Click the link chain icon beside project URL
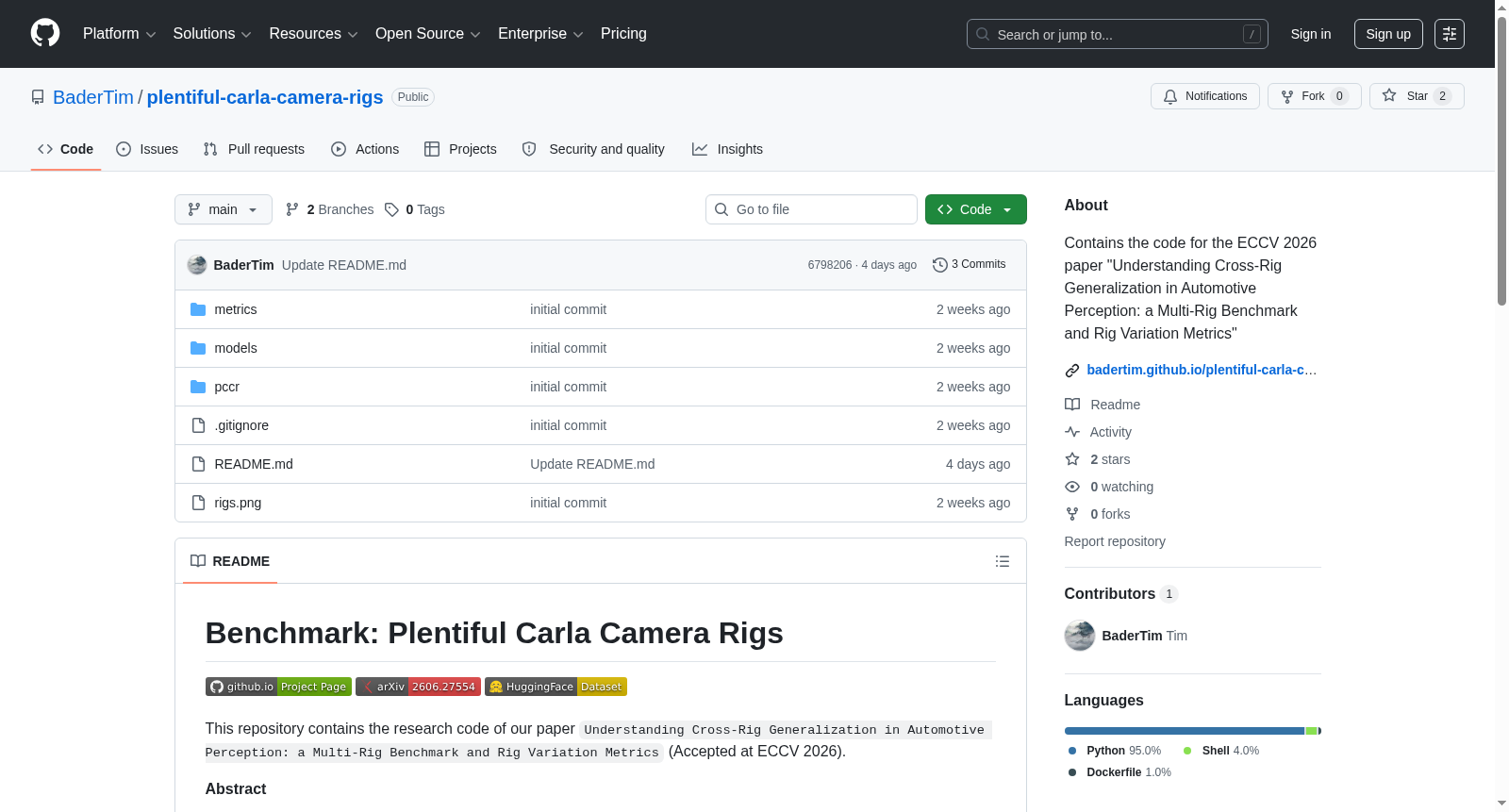Viewport: 1509px width, 812px height. click(x=1072, y=370)
